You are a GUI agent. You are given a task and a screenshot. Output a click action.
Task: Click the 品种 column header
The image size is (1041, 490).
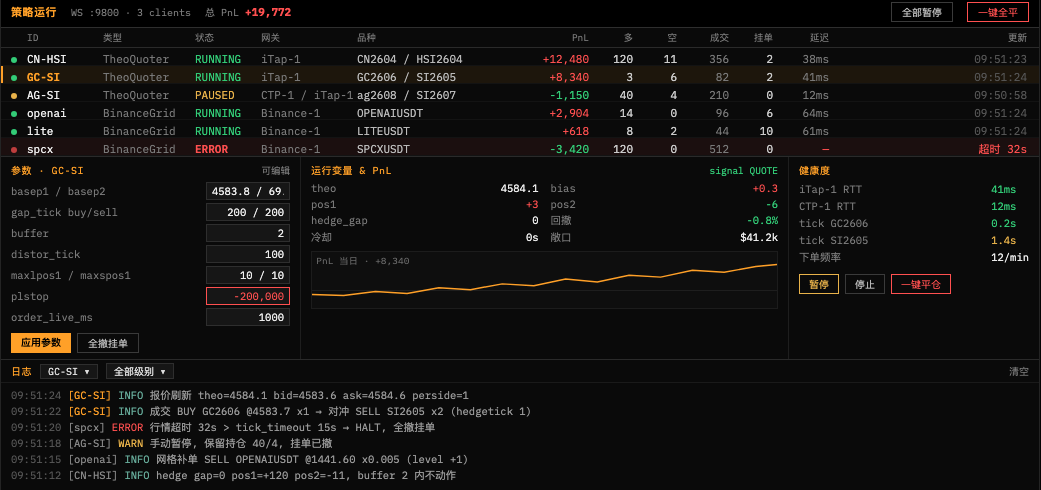tap(366, 38)
